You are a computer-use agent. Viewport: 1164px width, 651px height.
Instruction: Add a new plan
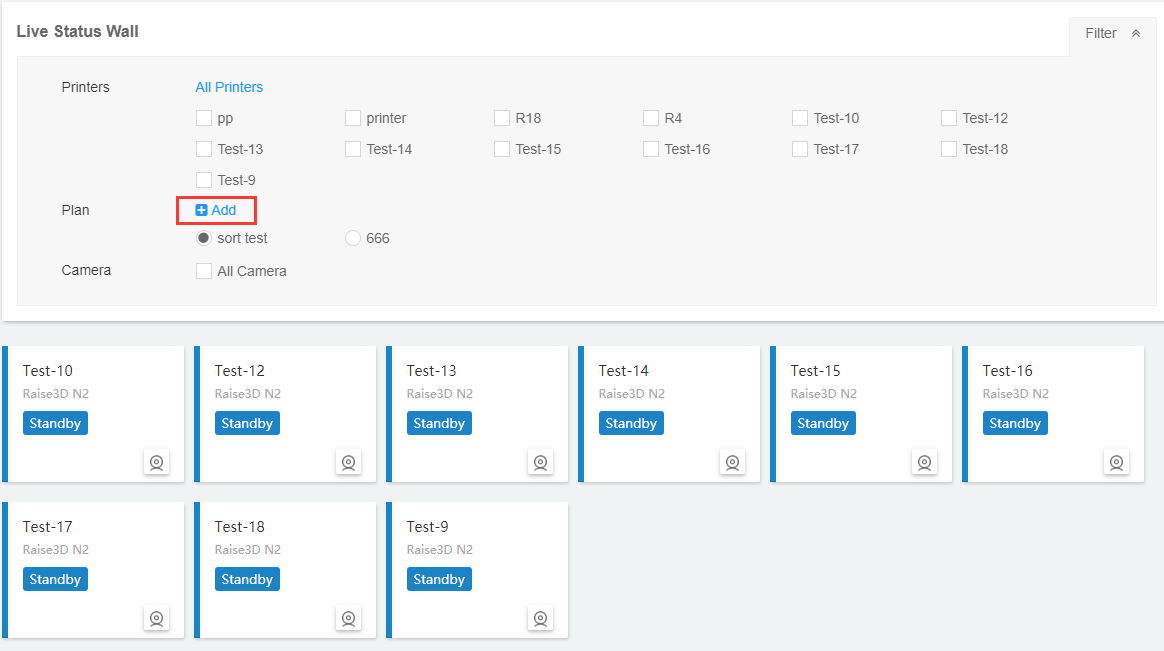[x=217, y=210]
